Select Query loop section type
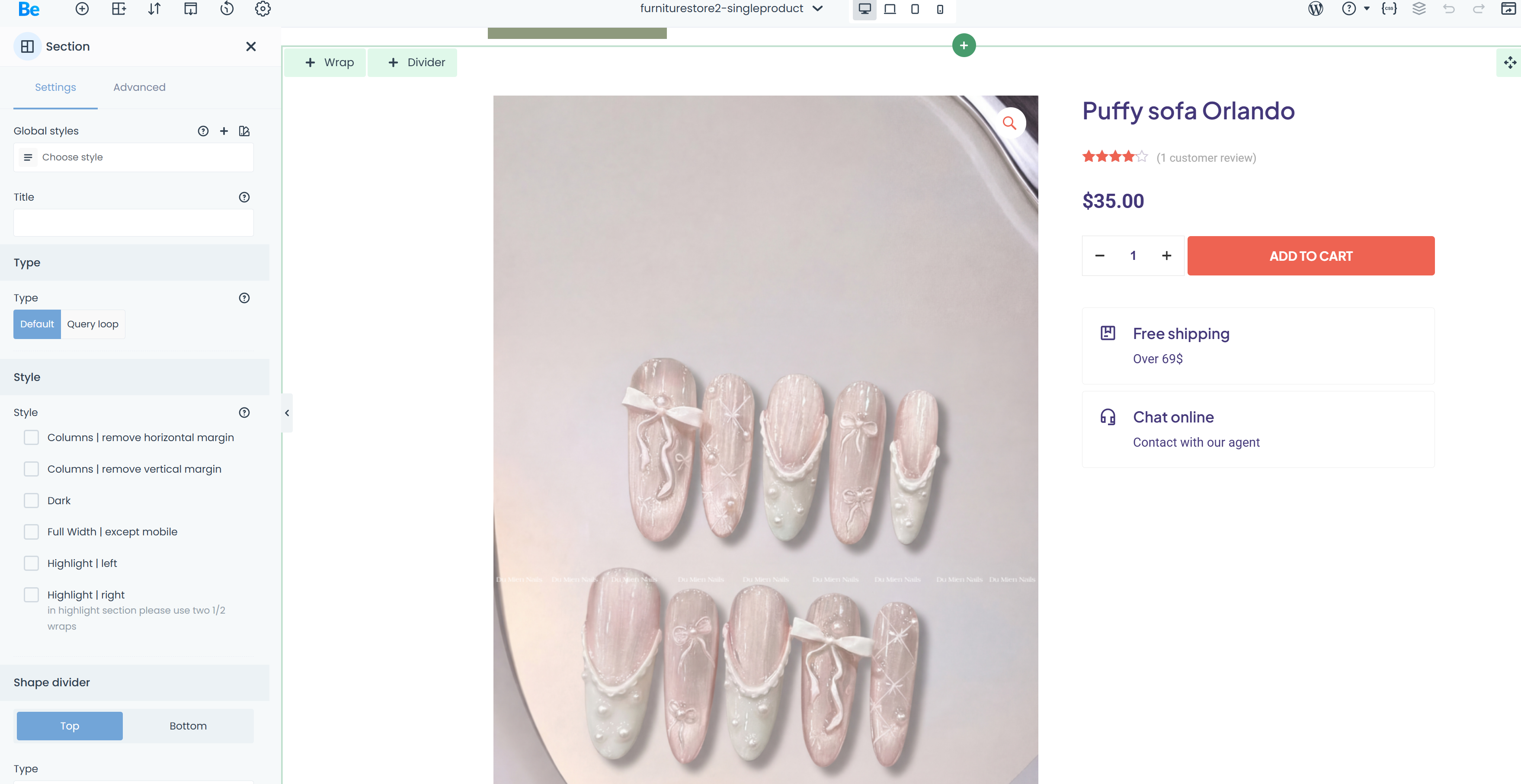Screen dimensions: 1521x784 pos(93,324)
